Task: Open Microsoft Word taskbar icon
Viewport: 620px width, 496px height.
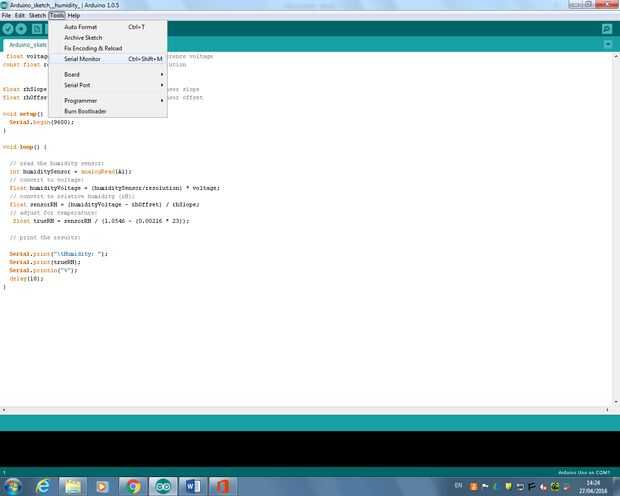Action: 193,487
